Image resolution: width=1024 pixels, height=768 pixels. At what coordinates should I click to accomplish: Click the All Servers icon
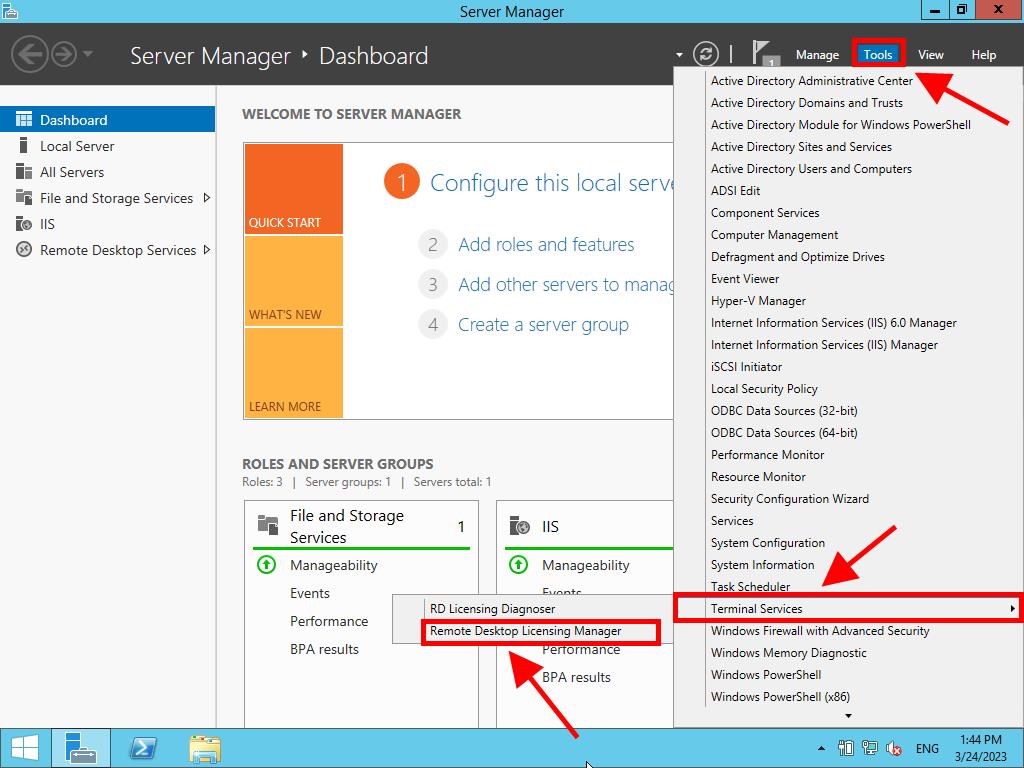[x=24, y=172]
